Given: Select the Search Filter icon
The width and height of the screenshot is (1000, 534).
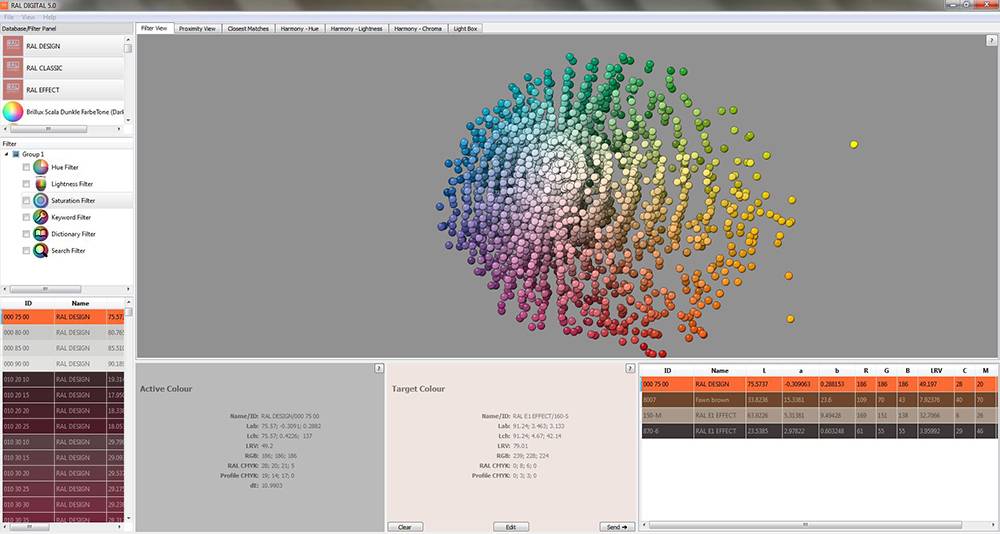Looking at the screenshot, I should coord(40,251).
